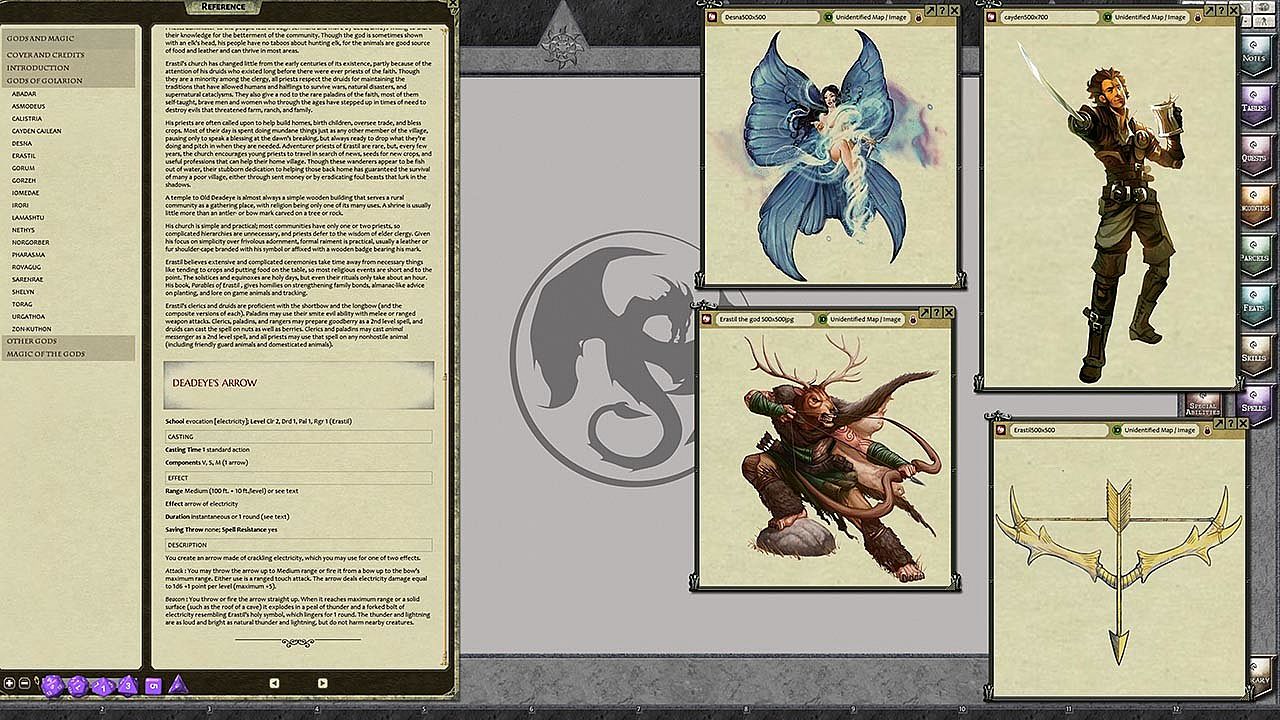This screenshot has height=720, width=1280.
Task: Go to previous reference page arrow
Action: coord(274,683)
